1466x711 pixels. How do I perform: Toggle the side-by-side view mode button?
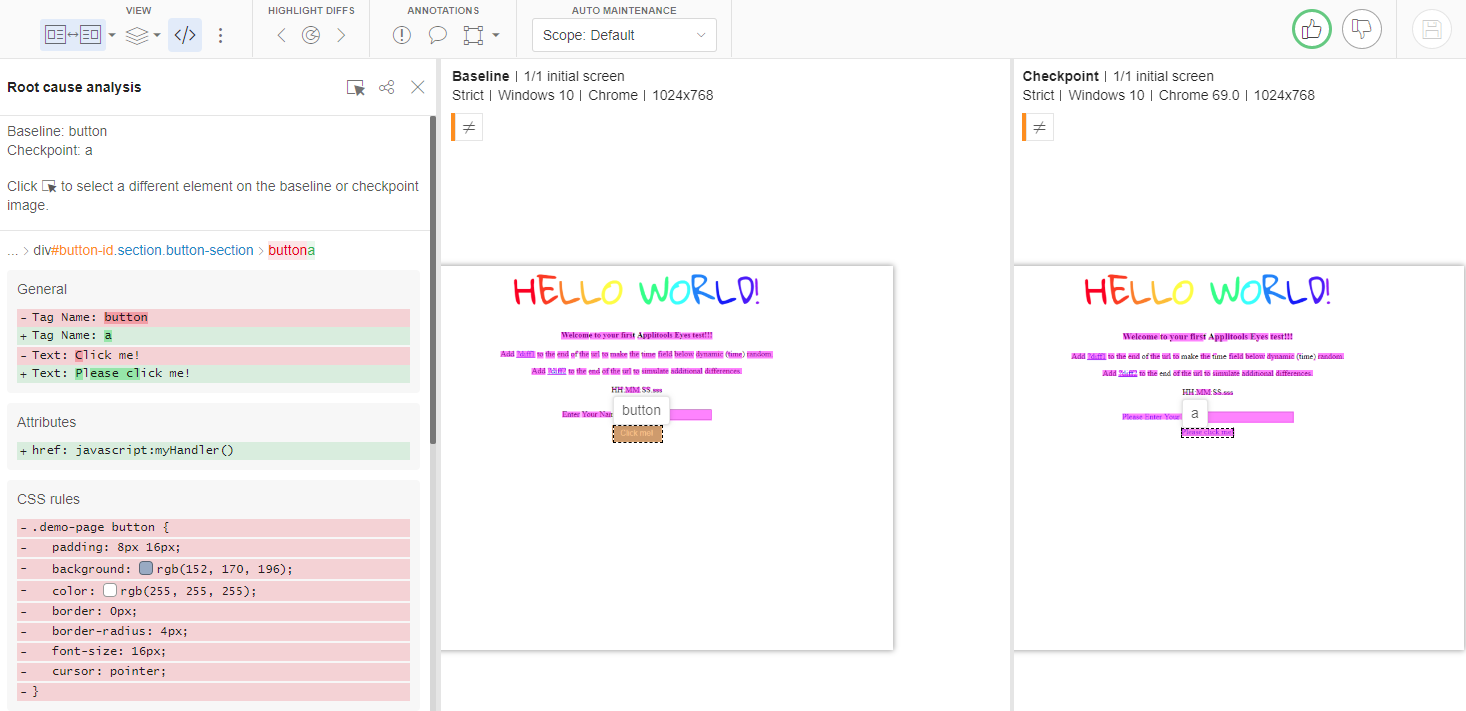pyautogui.click(x=73, y=35)
